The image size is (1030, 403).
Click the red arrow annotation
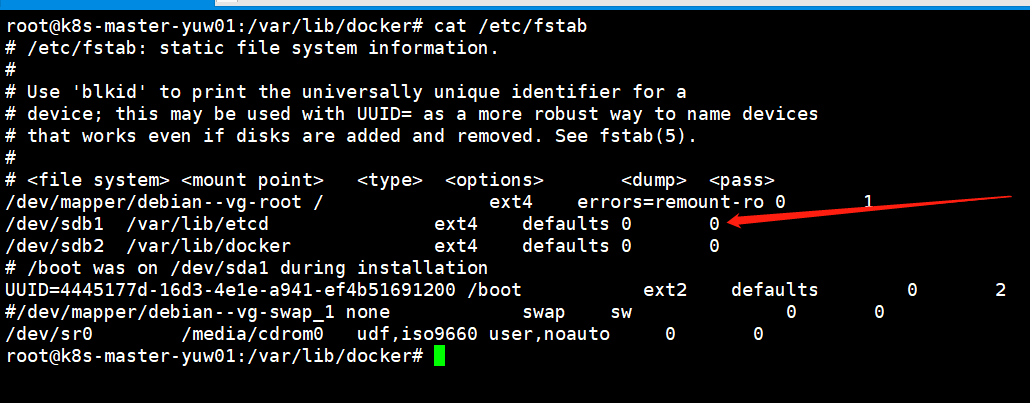870,208
